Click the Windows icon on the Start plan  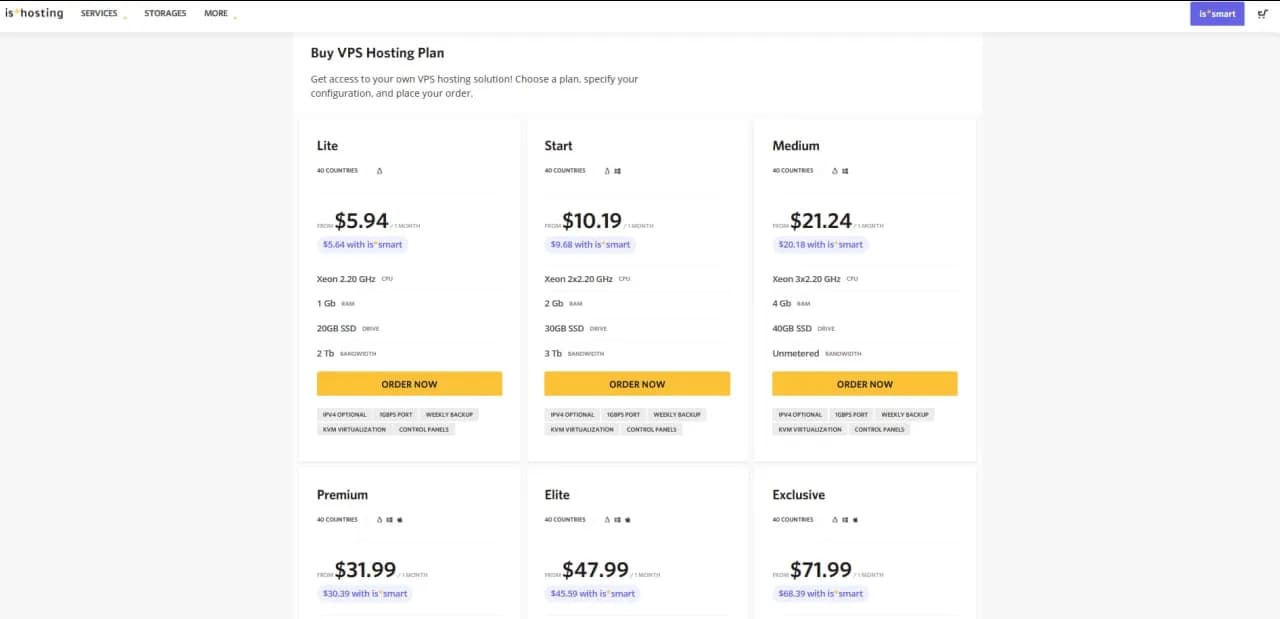click(615, 170)
